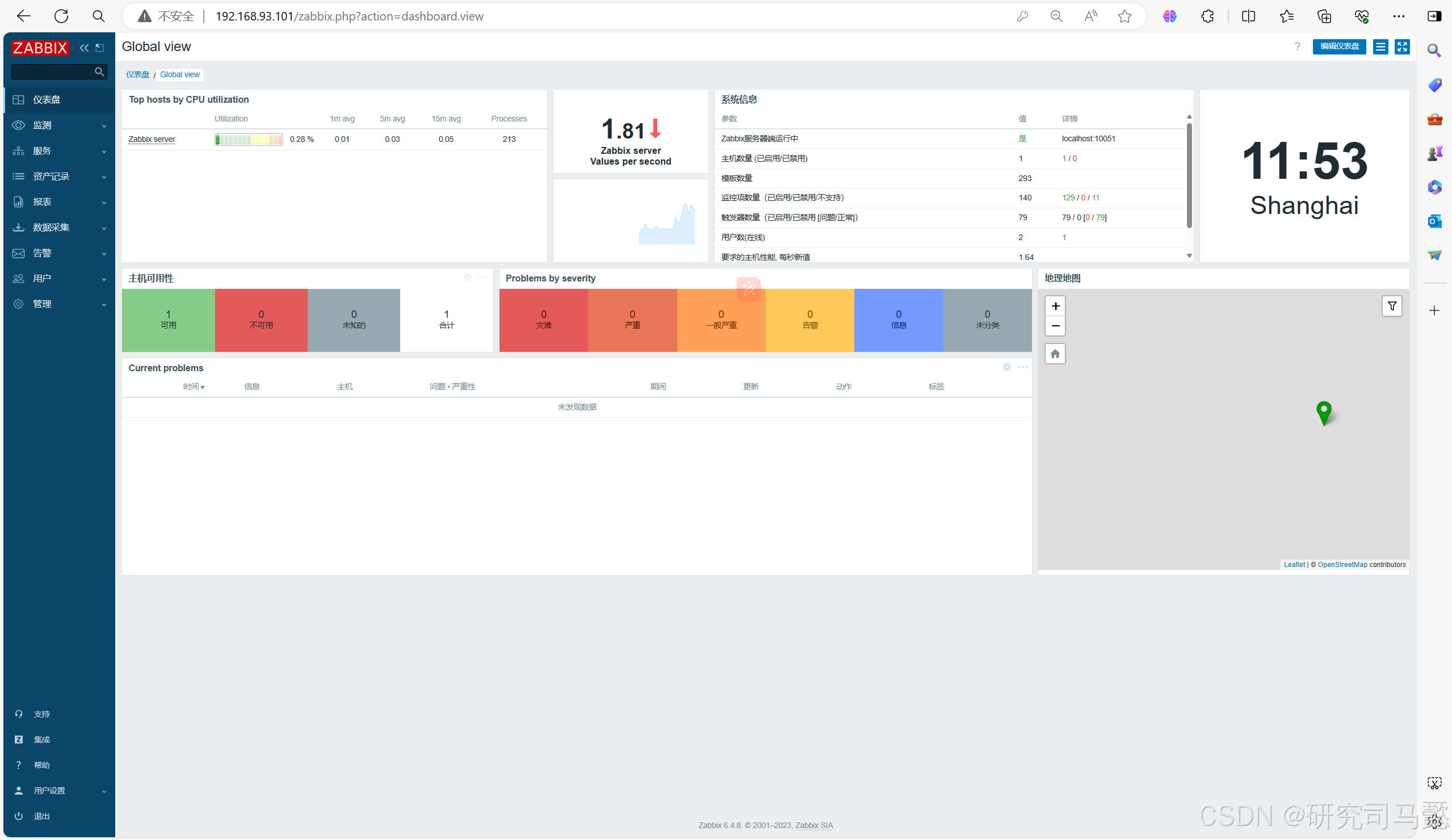
Task: Click the green 可用 availability tile
Action: pos(168,320)
